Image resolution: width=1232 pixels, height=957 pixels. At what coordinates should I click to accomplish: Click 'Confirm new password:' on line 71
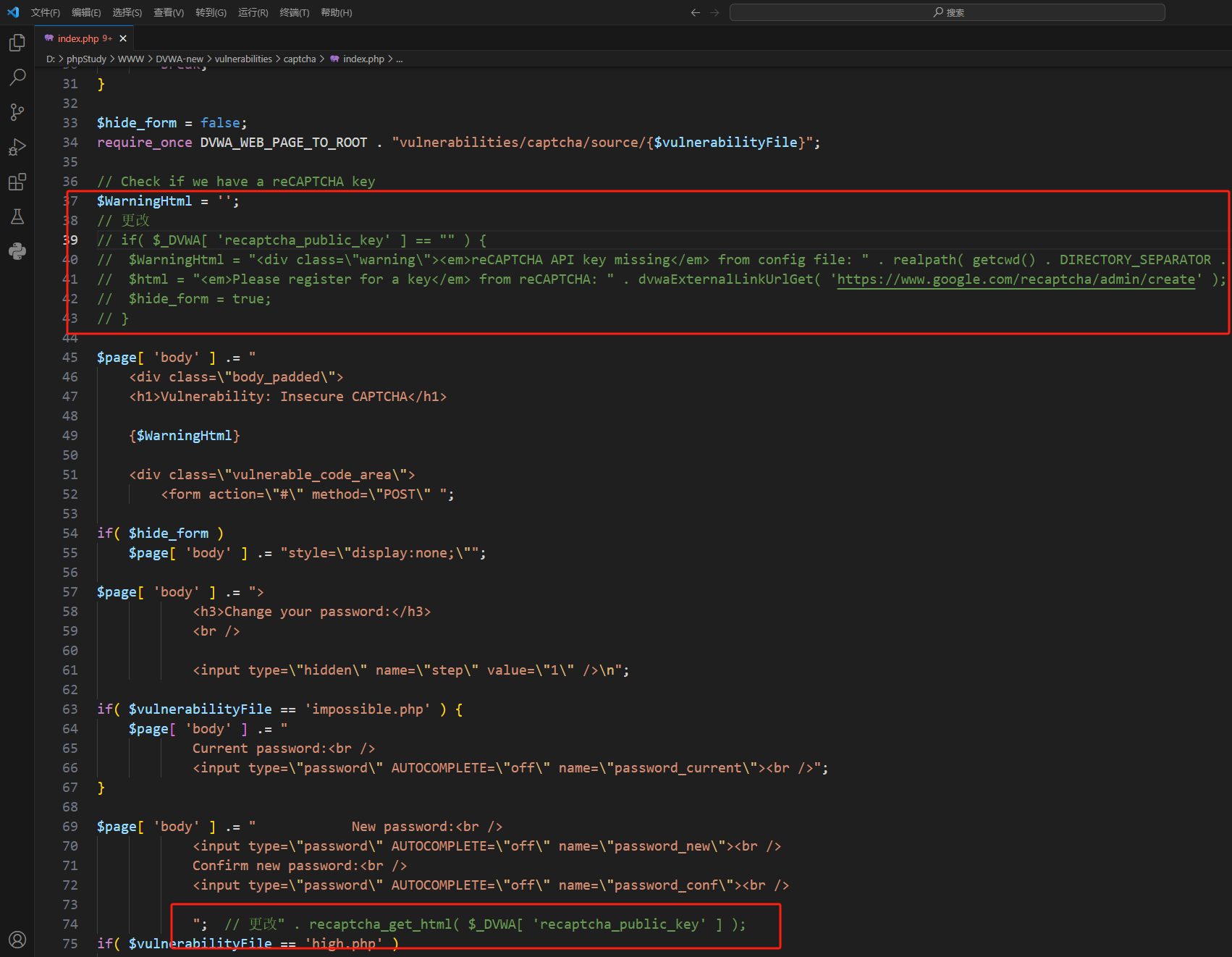(276, 866)
